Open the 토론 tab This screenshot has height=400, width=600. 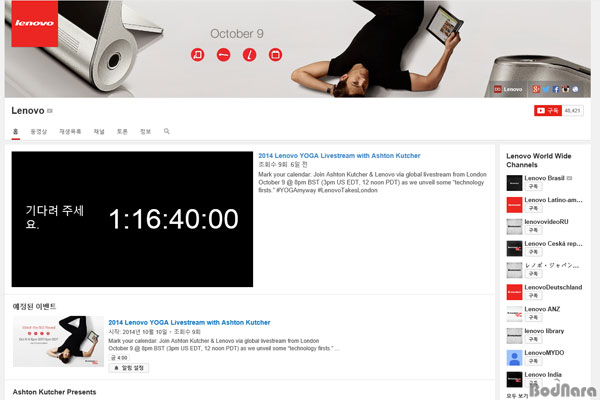pyautogui.click(x=122, y=131)
